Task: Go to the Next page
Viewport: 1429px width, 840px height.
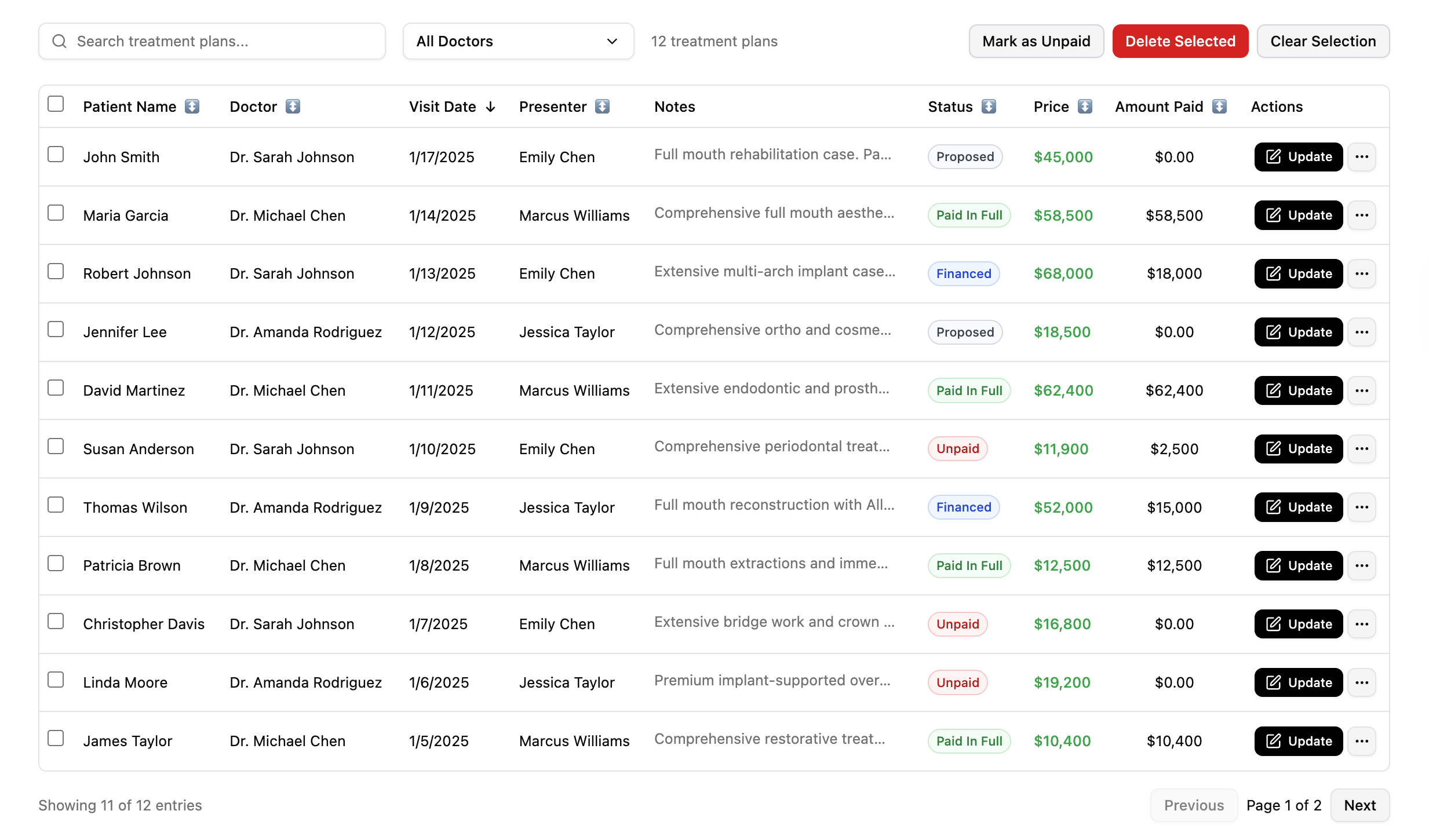Action: (1359, 805)
